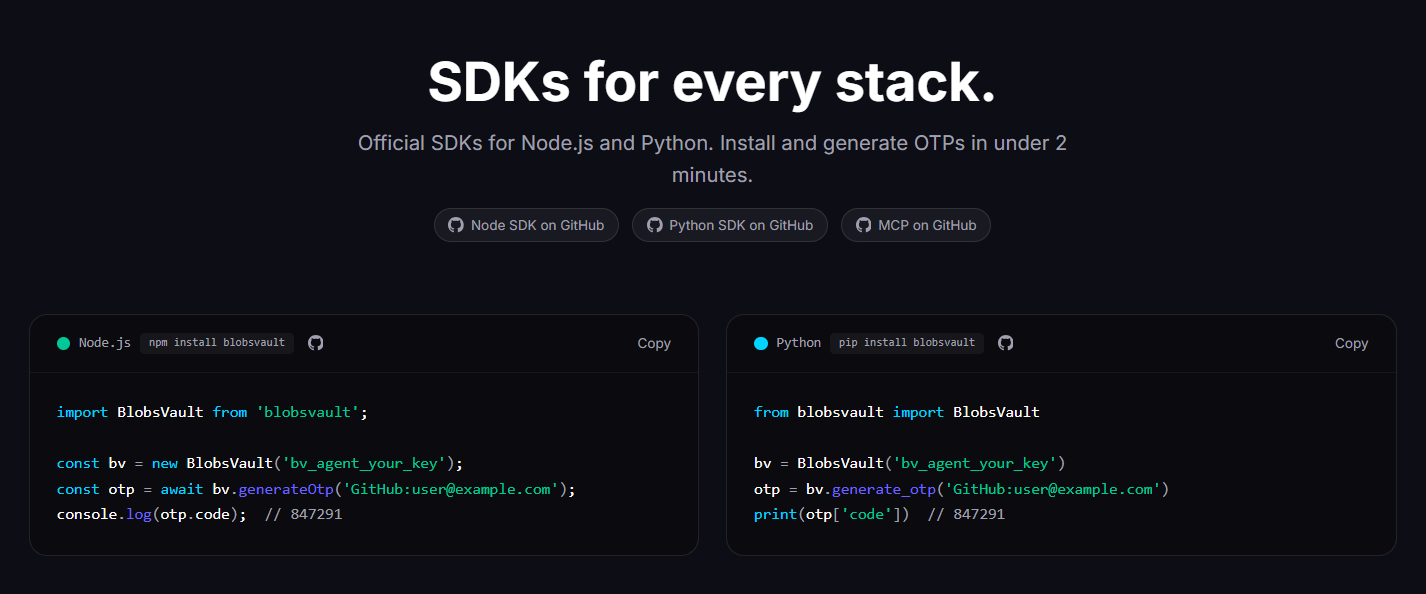Screen dimensions: 1426x594
Task: Open the GitHub icon beside npm install blobsvault
Action: click(x=316, y=343)
